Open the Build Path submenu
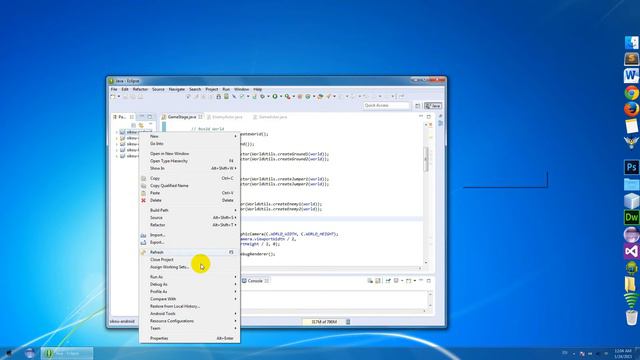Viewport: 640px width, 360px height. (x=189, y=210)
